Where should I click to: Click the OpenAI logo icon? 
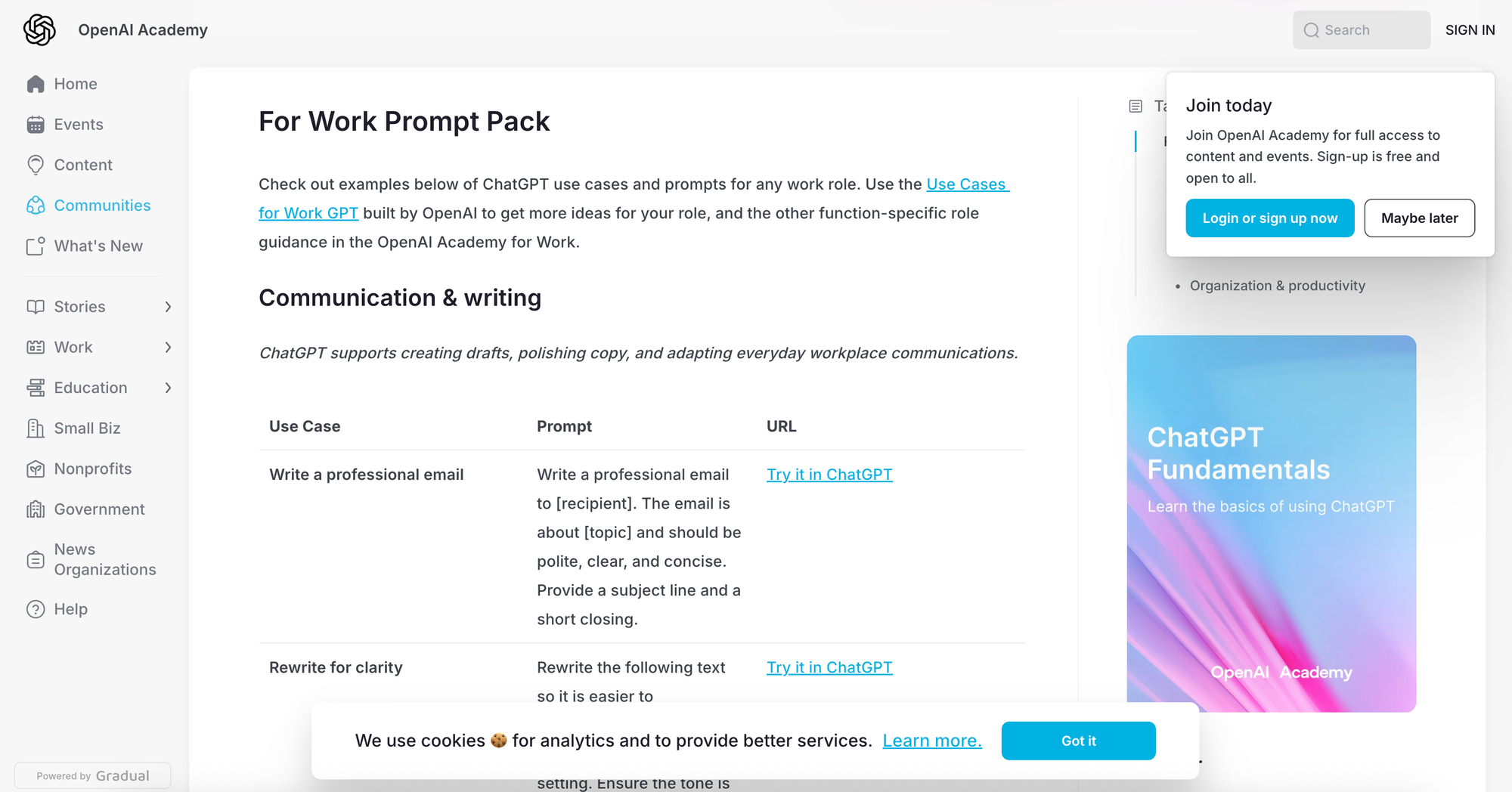click(x=39, y=30)
